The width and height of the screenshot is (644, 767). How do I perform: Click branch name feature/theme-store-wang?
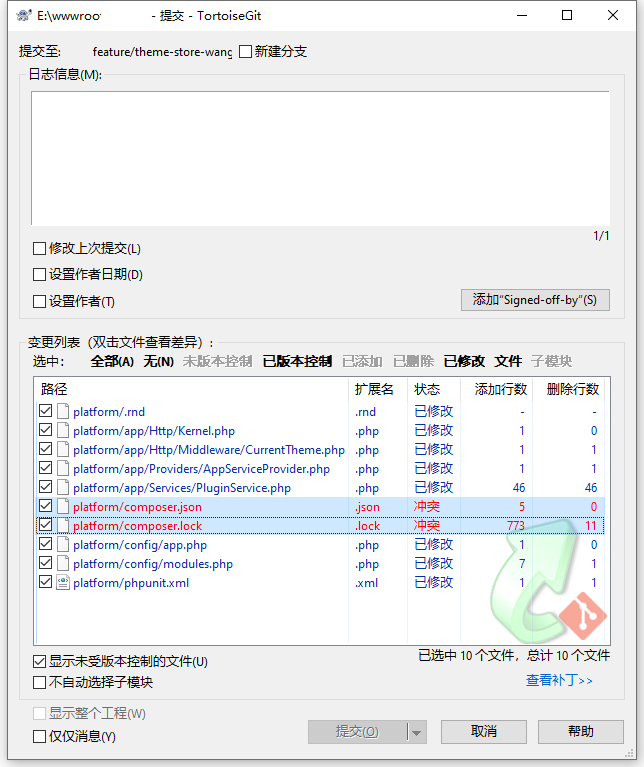162,52
